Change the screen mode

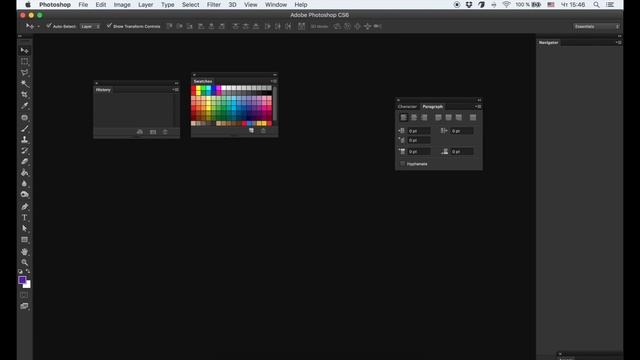(24, 306)
